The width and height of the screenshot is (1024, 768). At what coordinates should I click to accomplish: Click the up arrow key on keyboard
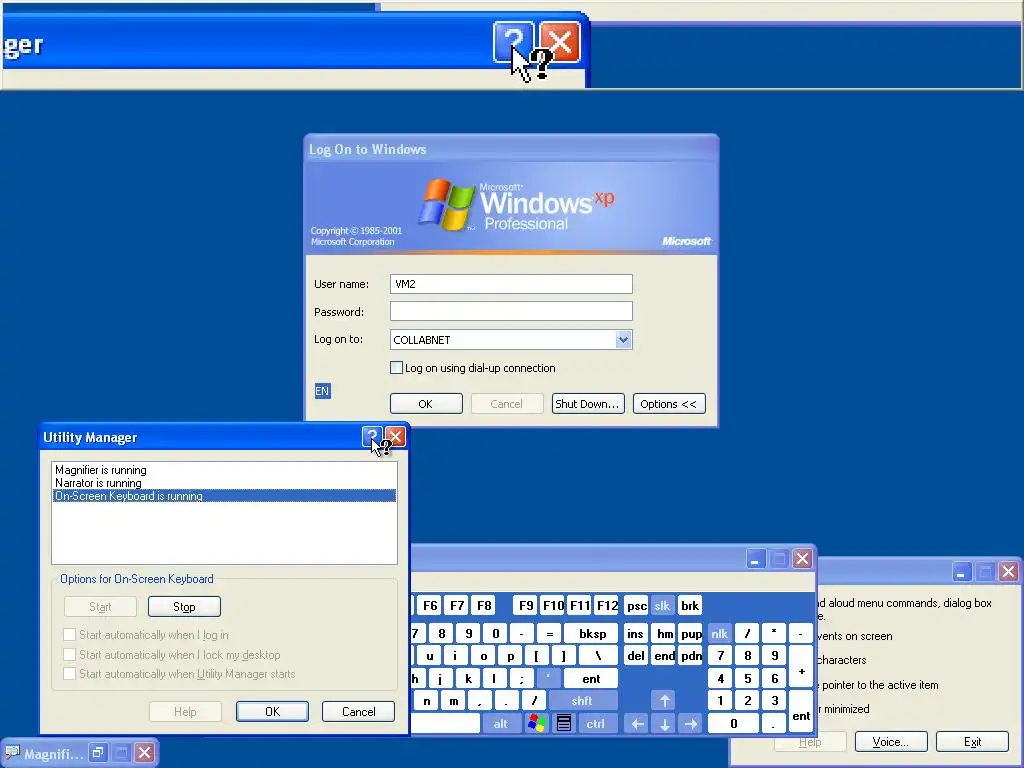(664, 701)
